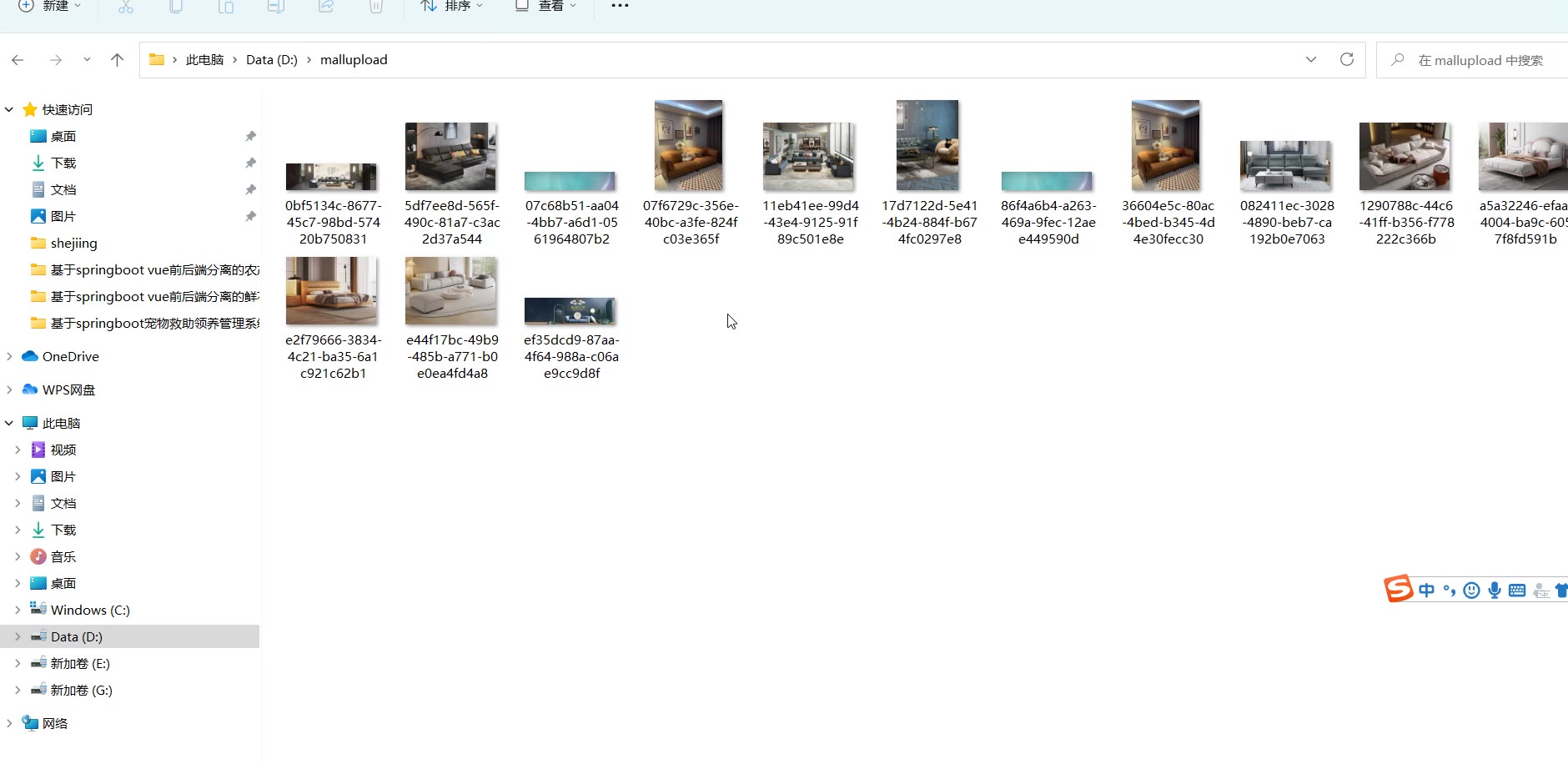Refresh the mallupload folder view
Screen dimensions: 1568x764
(x=1346, y=60)
